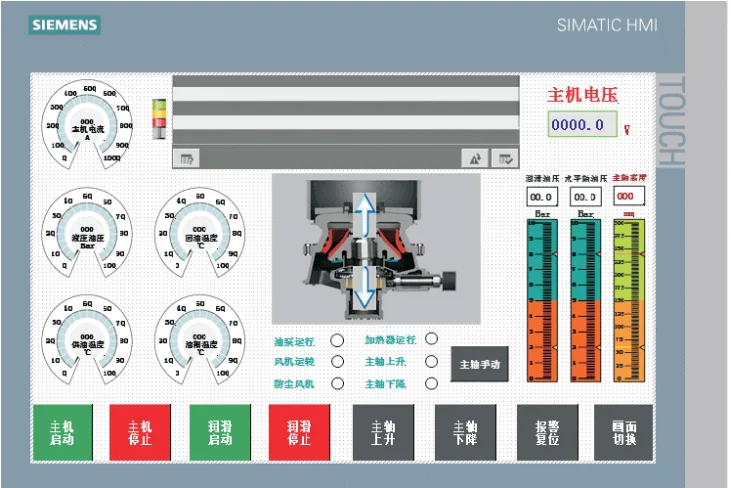Screen dimensions: 731x488
Task: Tap the 画面切换 screen switch button
Action: [624, 433]
